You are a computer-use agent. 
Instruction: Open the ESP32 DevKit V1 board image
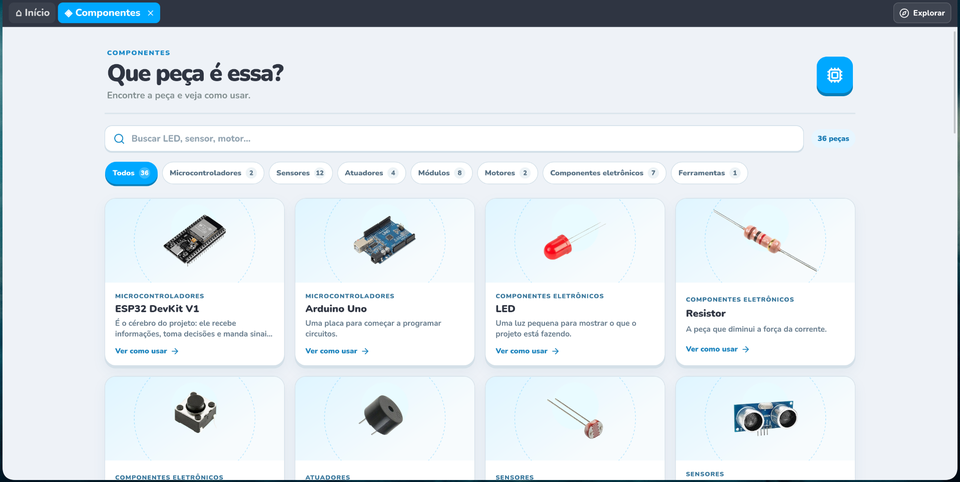pyautogui.click(x=195, y=241)
